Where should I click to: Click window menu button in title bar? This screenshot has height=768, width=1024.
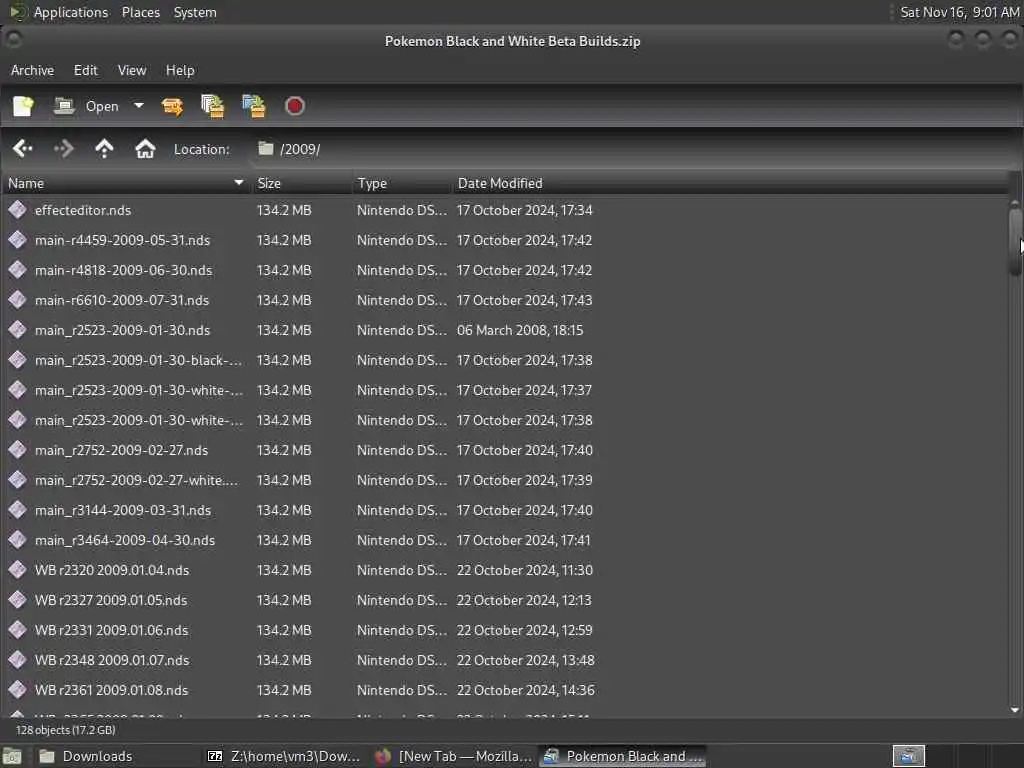(13, 40)
